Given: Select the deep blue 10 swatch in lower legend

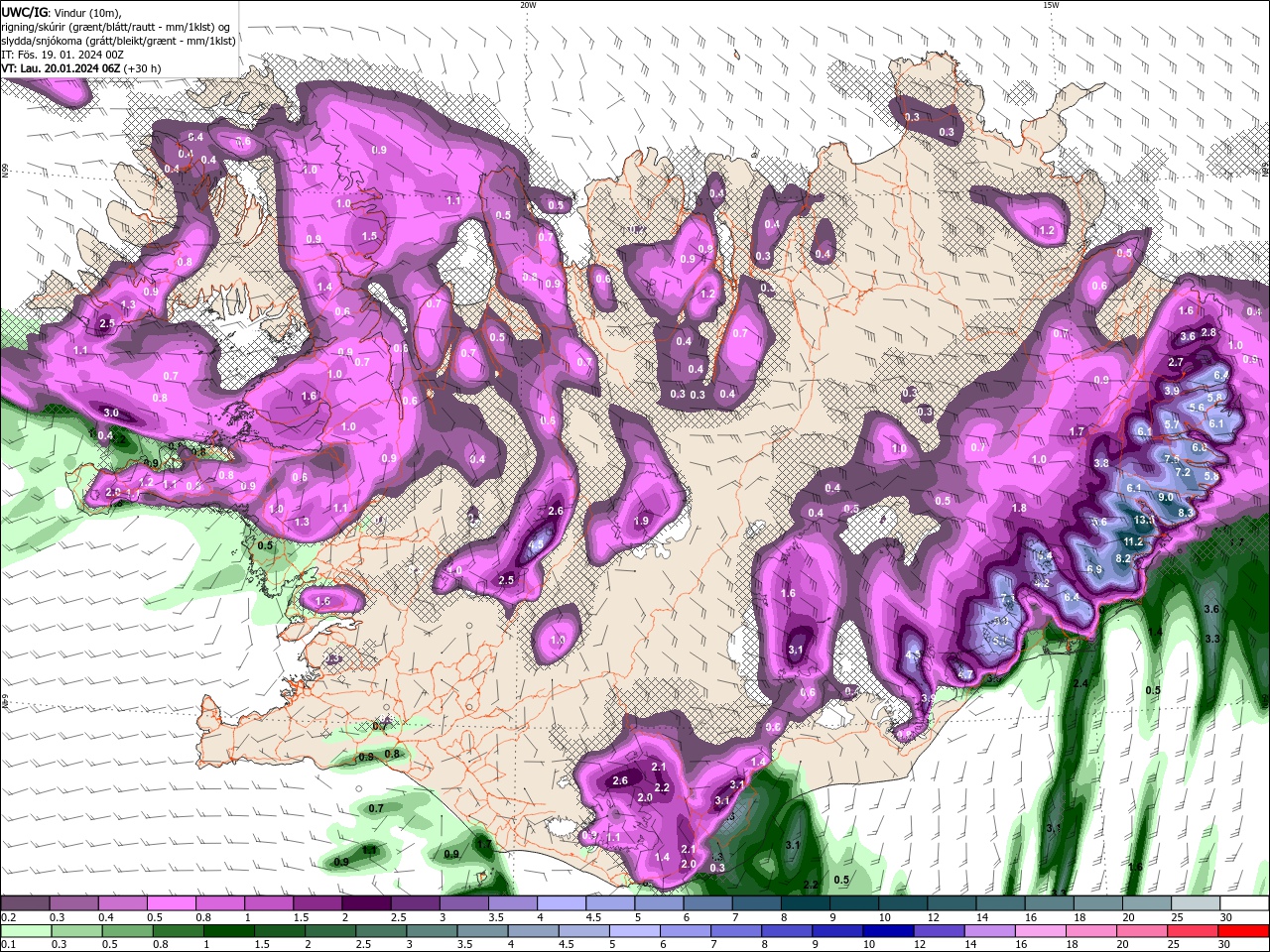Looking at the screenshot, I should tap(888, 931).
